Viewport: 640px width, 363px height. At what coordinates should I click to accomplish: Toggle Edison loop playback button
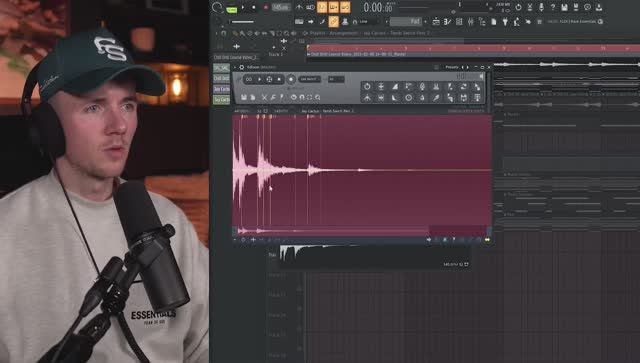[249, 79]
